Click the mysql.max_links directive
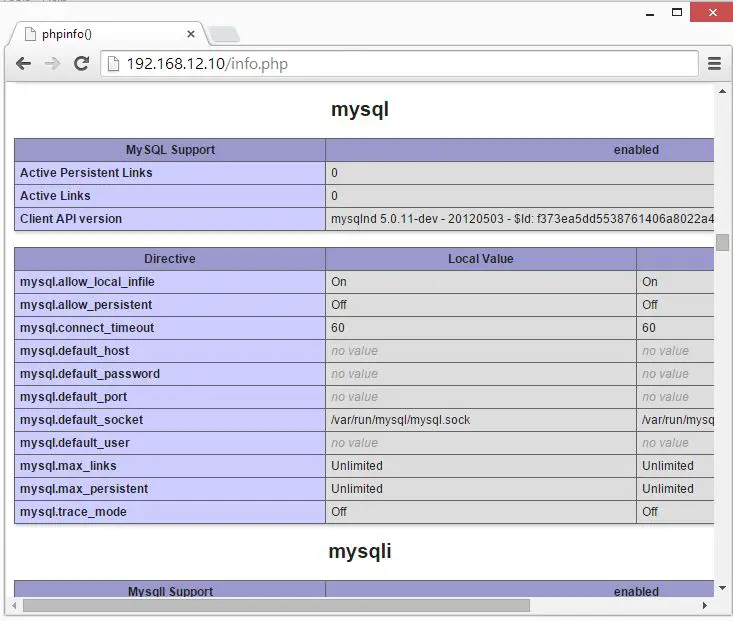733x621 pixels. pyautogui.click(x=68, y=465)
